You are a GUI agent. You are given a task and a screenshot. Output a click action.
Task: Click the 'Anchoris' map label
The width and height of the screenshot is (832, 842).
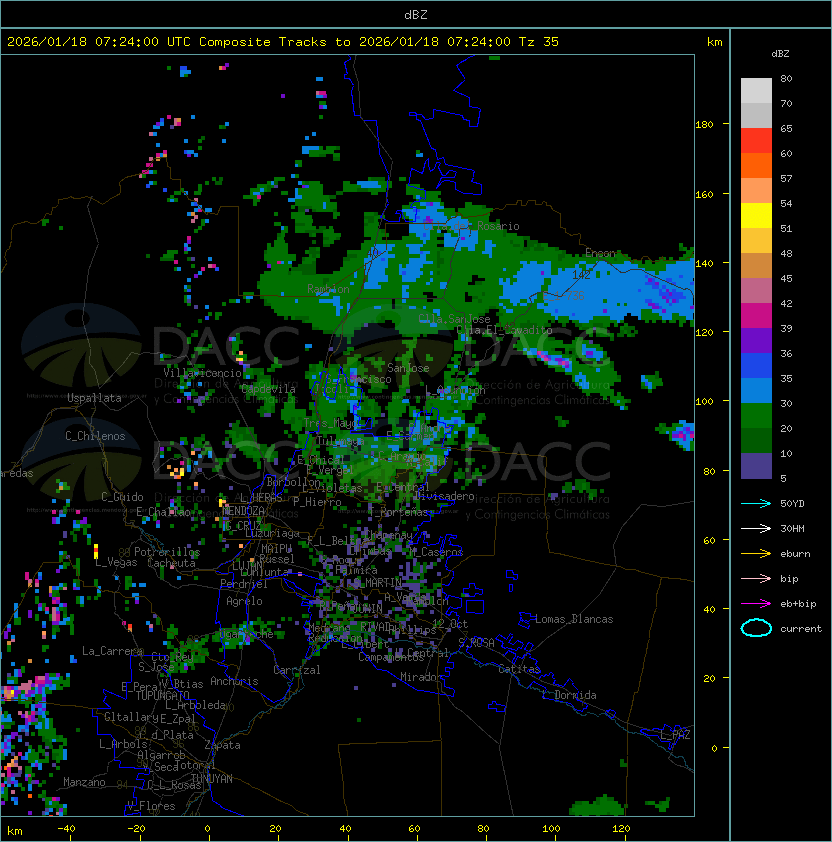coord(234,681)
